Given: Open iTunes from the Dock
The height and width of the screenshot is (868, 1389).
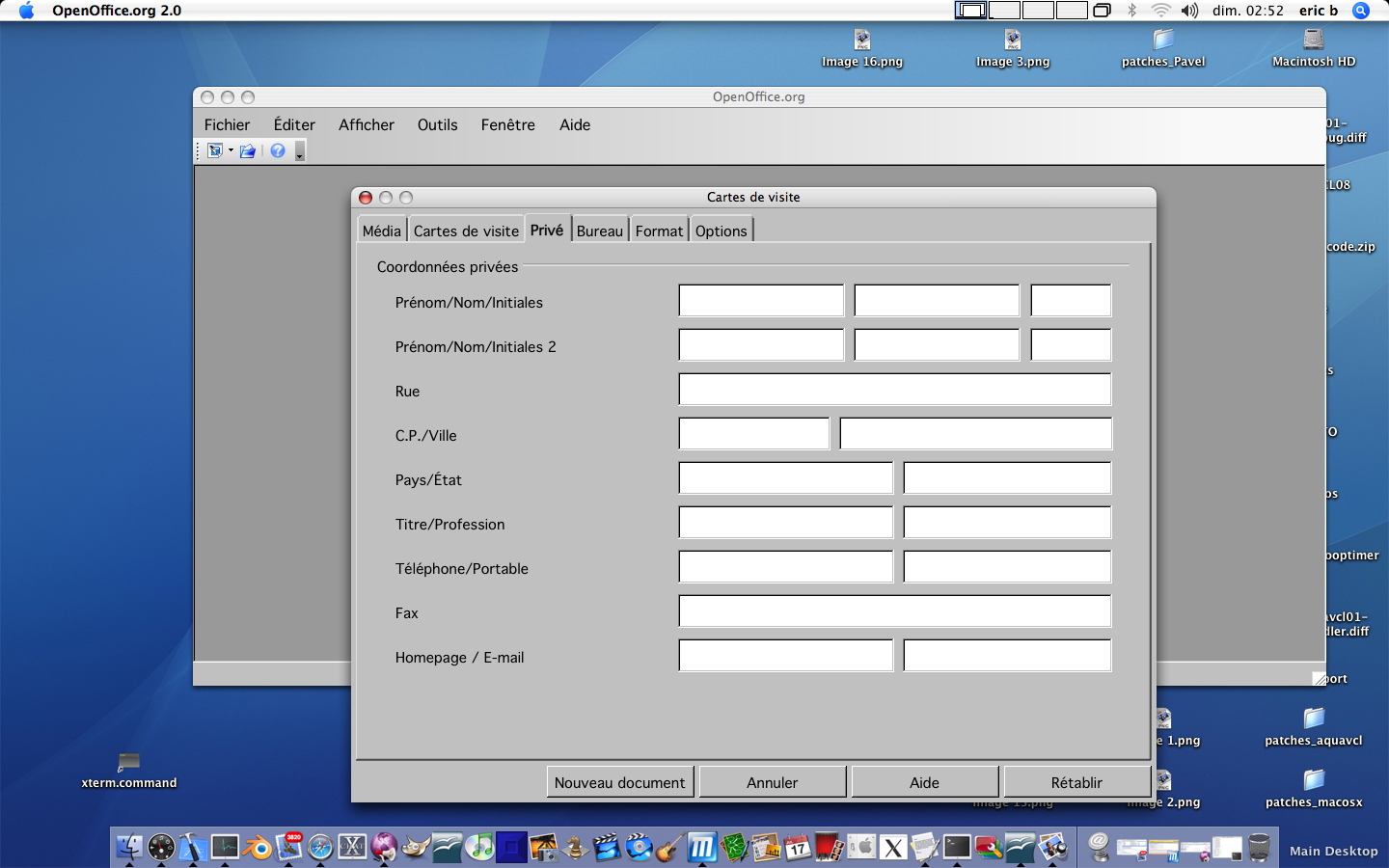Looking at the screenshot, I should (479, 847).
